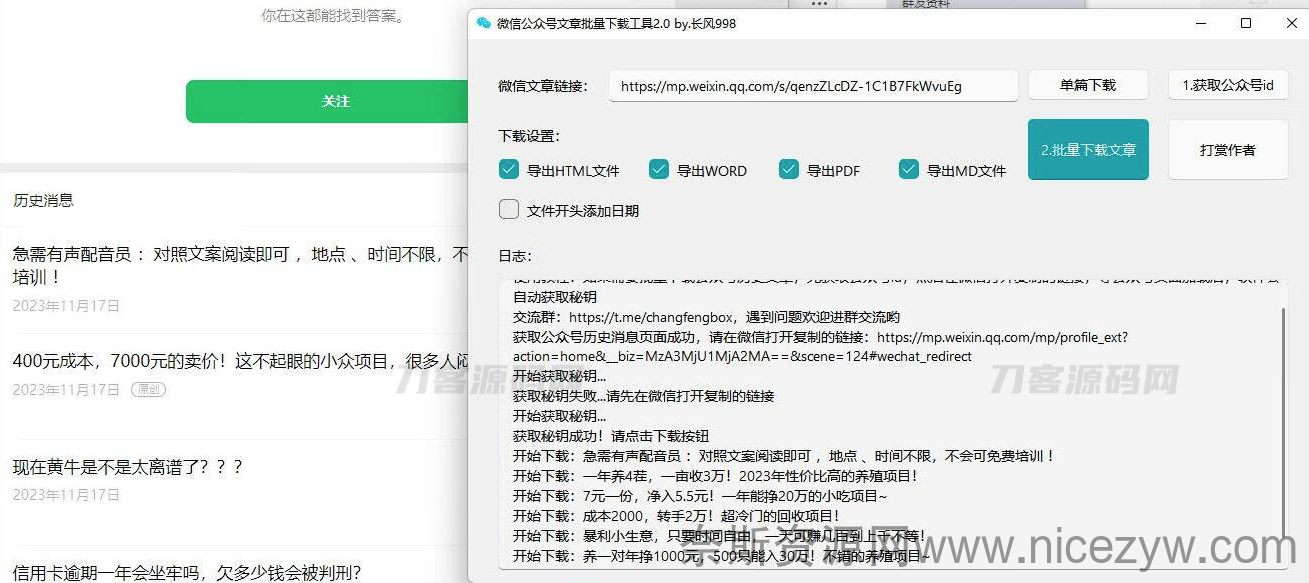Screen dimensions: 1309x583
Task: Click the 历史消息 heading
Action: coord(43,200)
